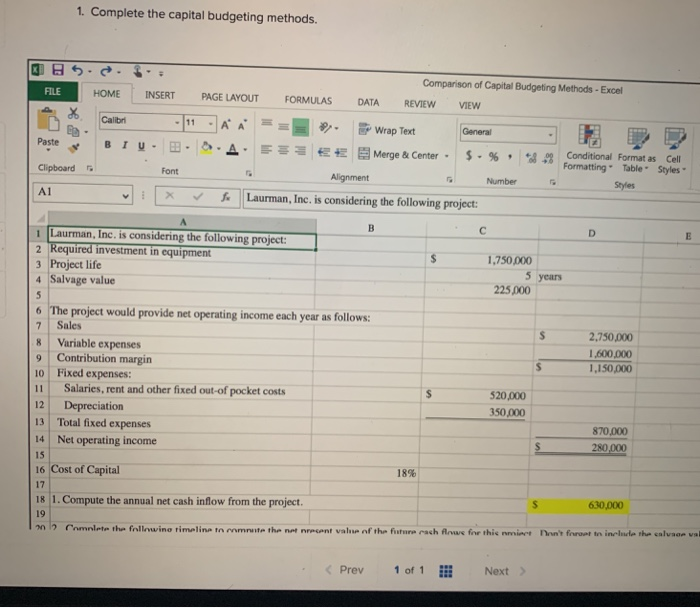Click the Fill Color bucket icon

point(206,147)
